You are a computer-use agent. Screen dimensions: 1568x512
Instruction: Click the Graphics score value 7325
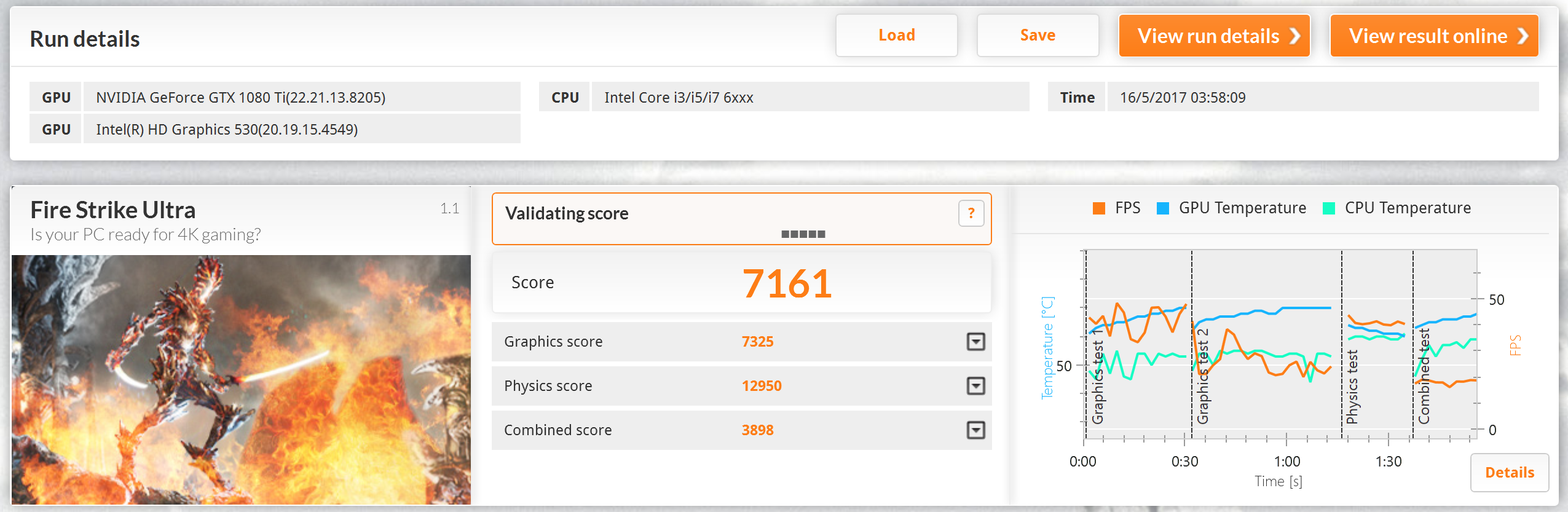[x=757, y=342]
